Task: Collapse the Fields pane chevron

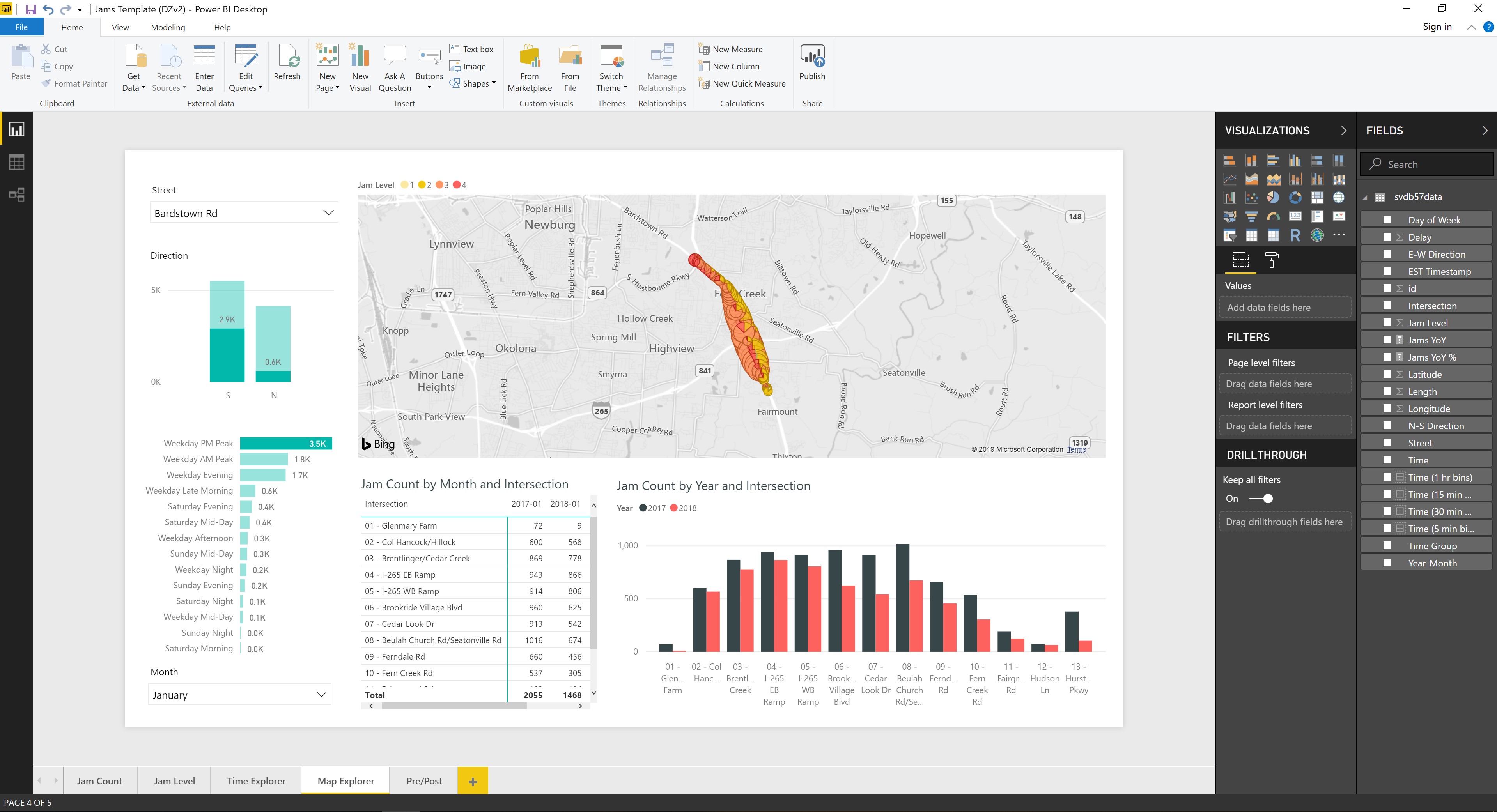Action: pos(1485,131)
